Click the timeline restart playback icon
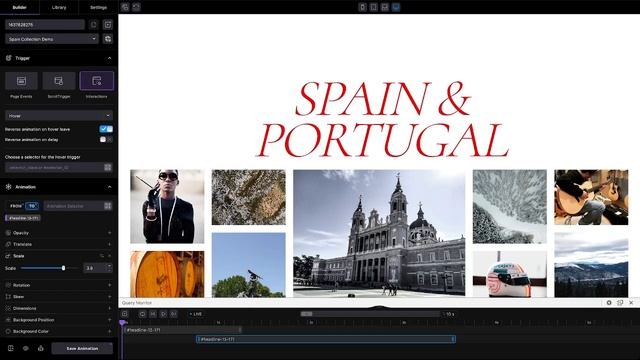Screen dimensions: 640x360 click(x=142, y=314)
